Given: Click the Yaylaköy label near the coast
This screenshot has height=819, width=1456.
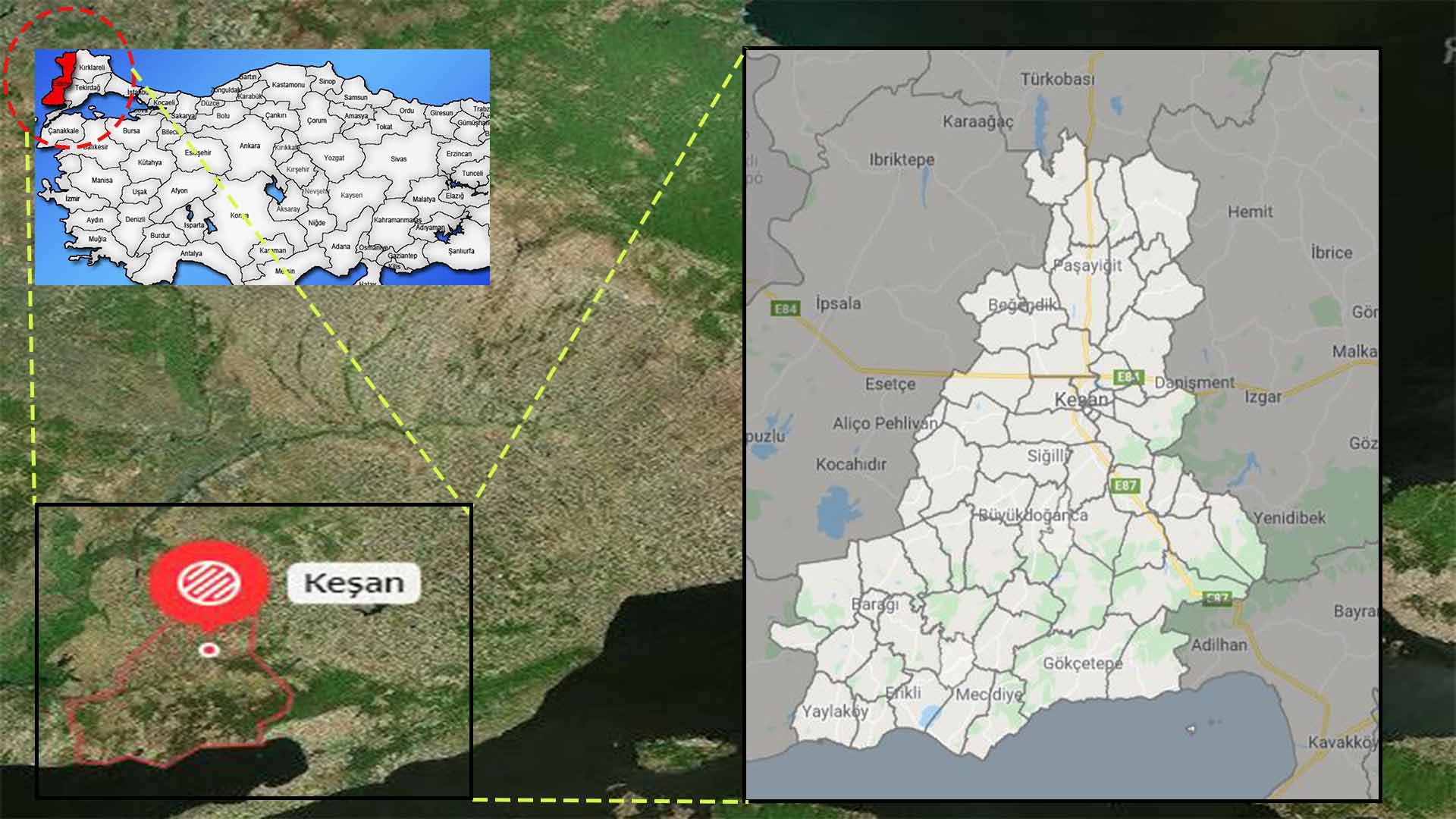Looking at the screenshot, I should coord(835,711).
